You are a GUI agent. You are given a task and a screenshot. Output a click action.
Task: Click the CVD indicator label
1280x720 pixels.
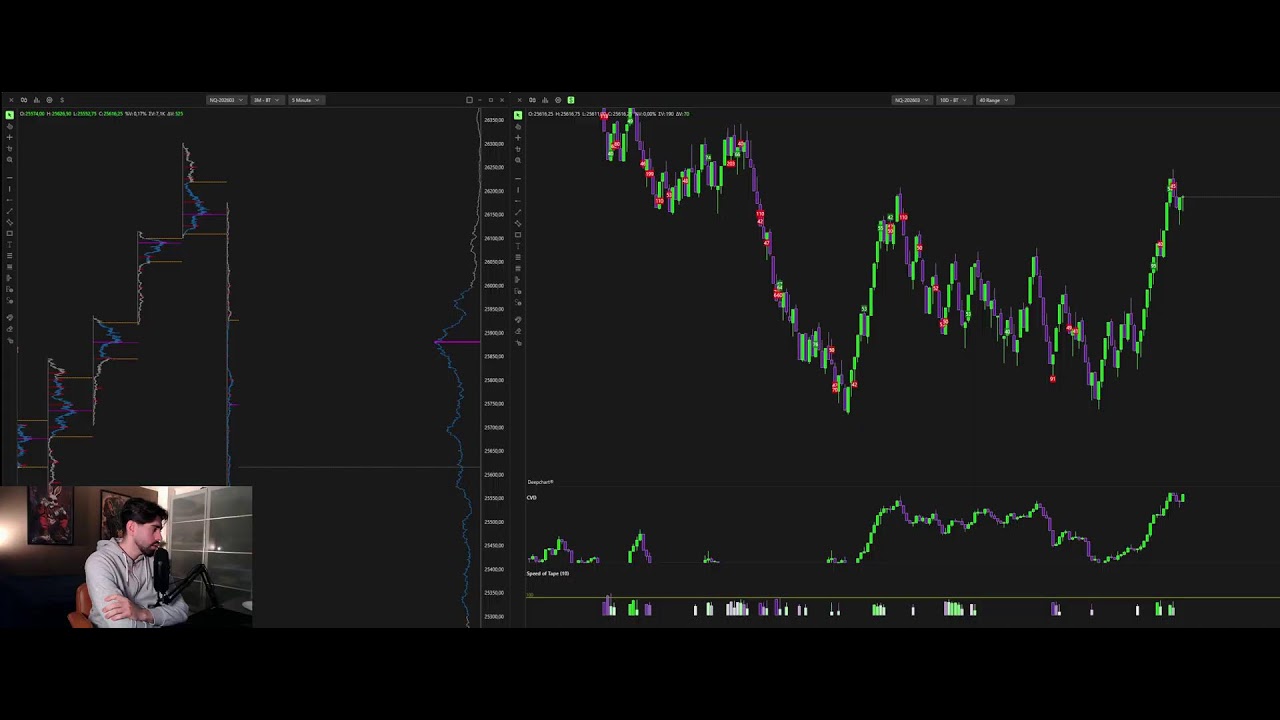click(532, 497)
